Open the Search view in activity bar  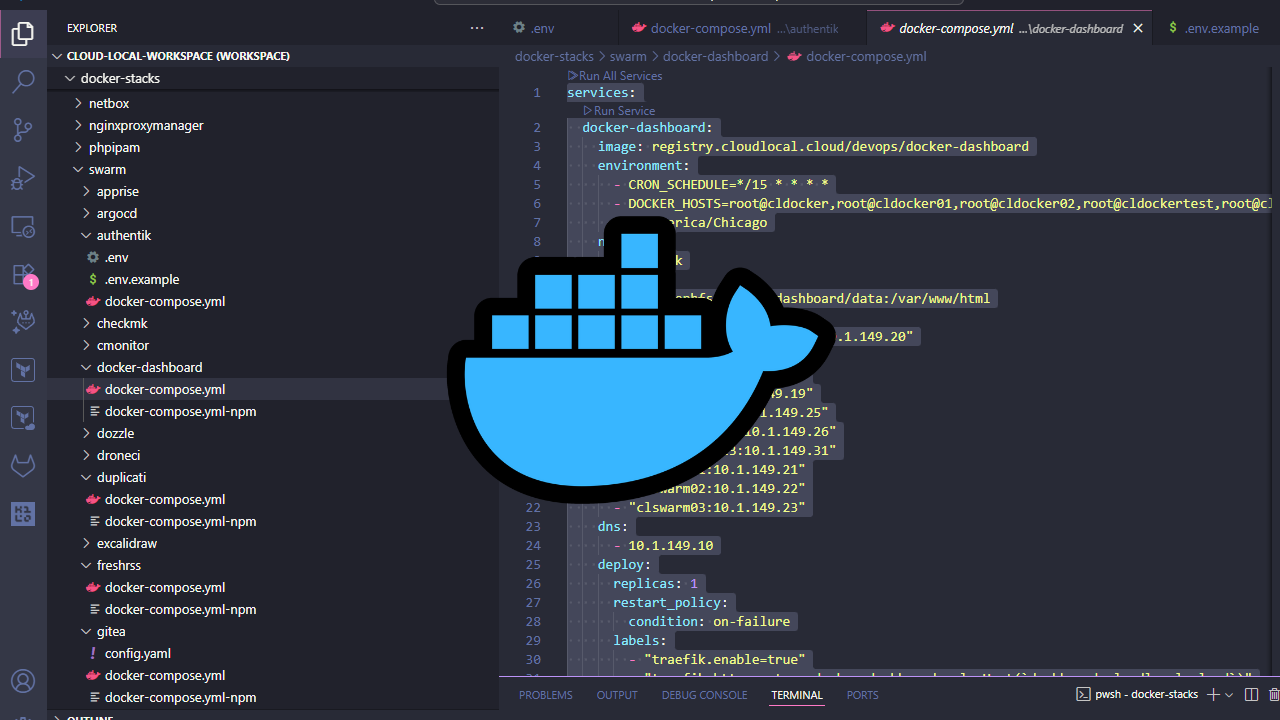click(x=23, y=82)
